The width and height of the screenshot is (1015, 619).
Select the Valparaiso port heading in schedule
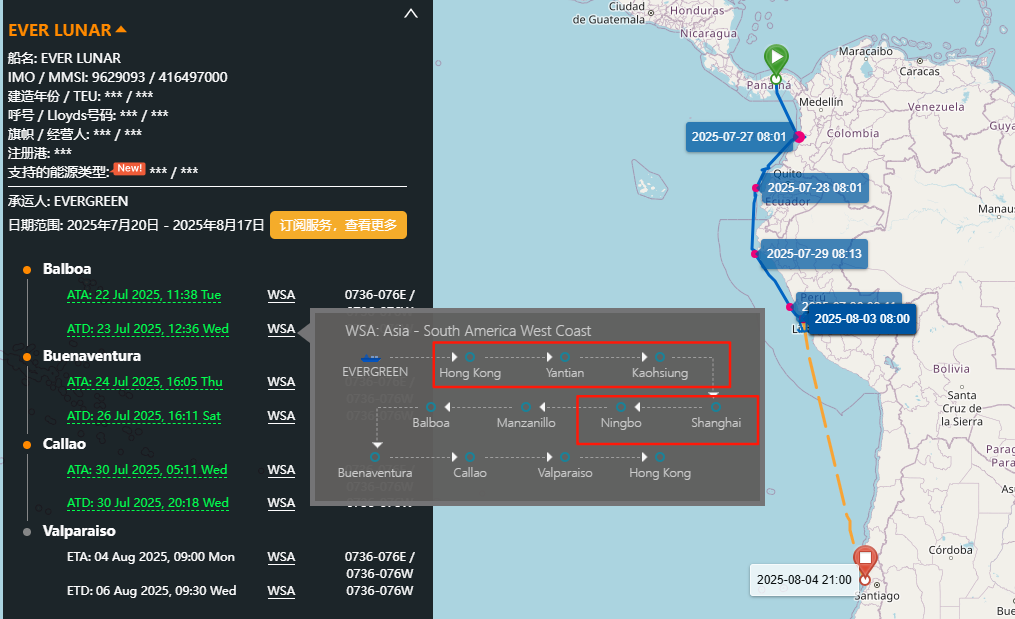tap(79, 531)
